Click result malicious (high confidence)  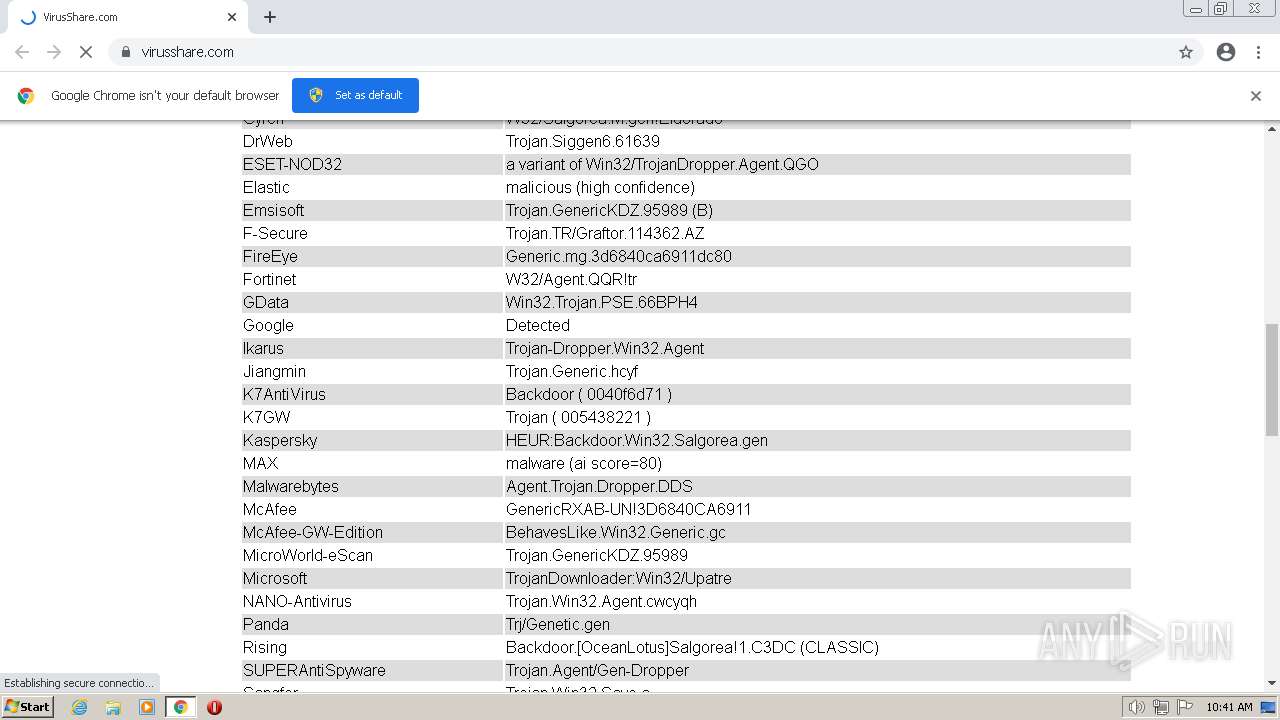tap(600, 187)
